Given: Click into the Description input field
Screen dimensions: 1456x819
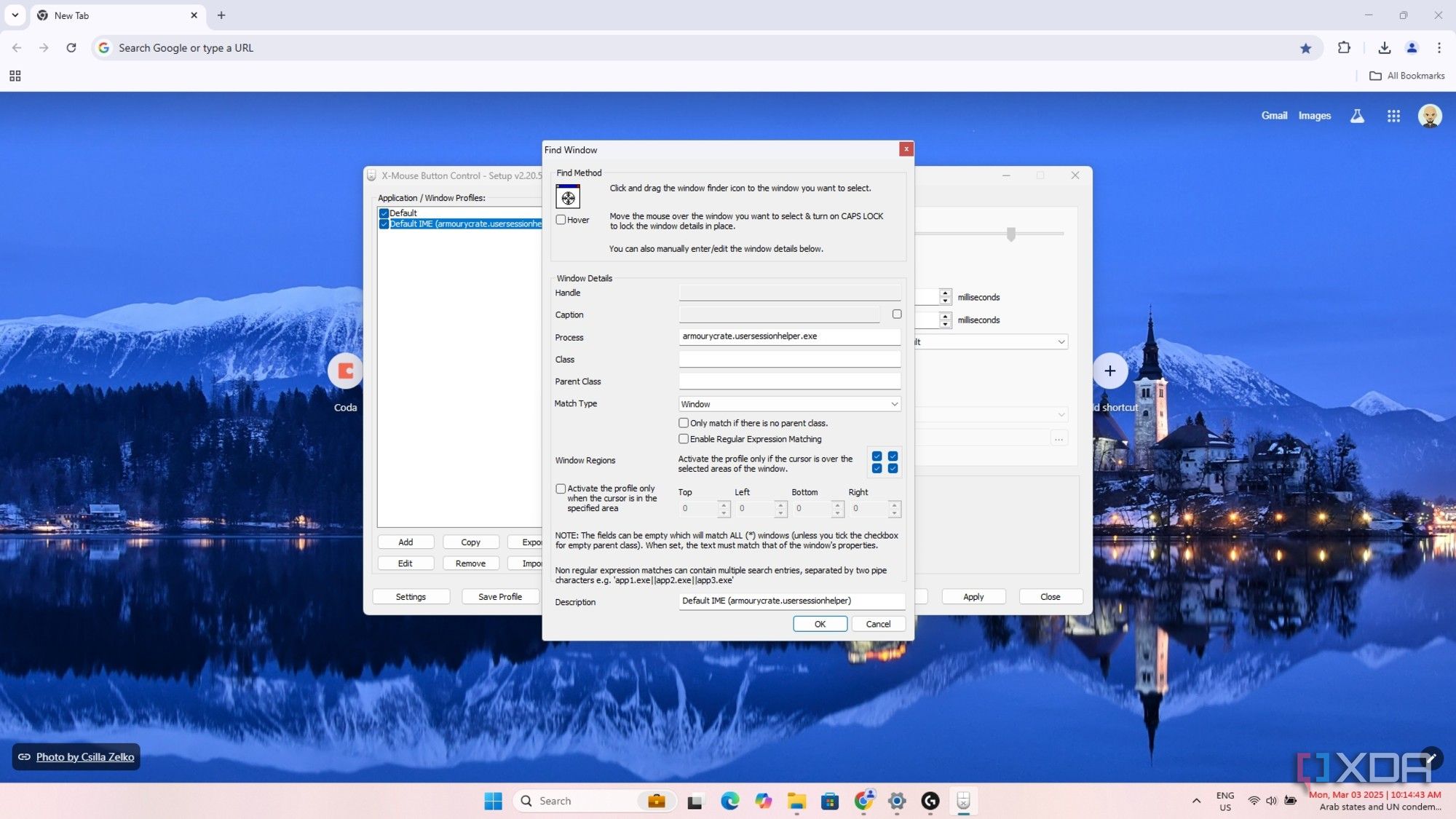Looking at the screenshot, I should click(x=792, y=601).
